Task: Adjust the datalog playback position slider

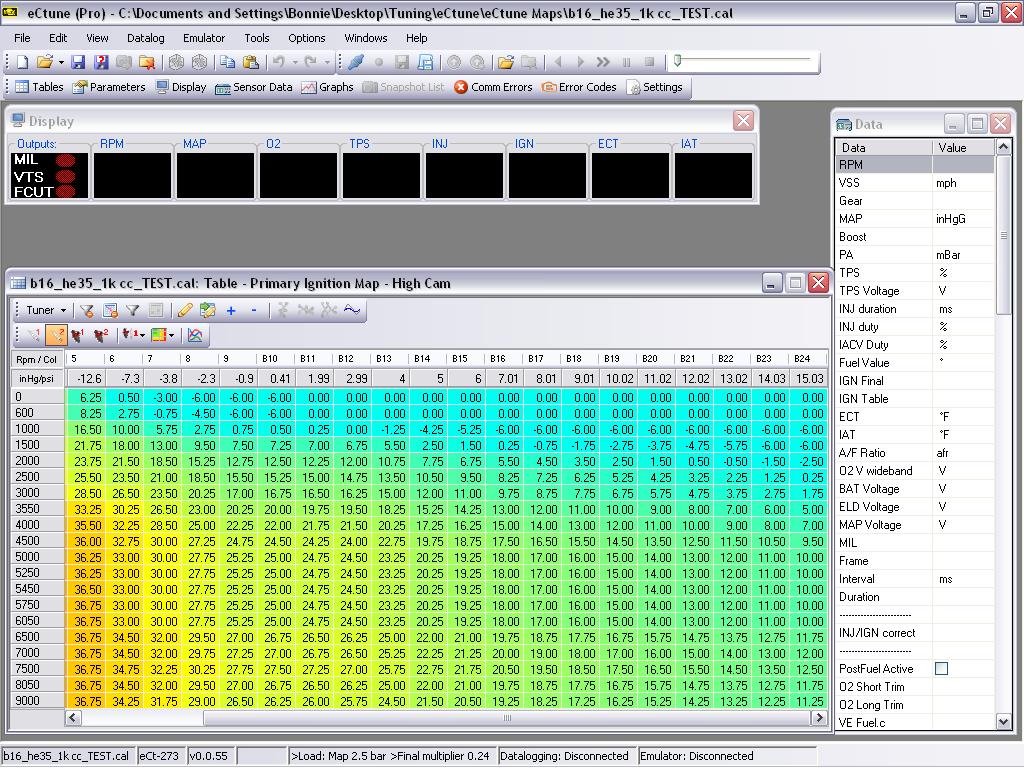Action: 678,61
